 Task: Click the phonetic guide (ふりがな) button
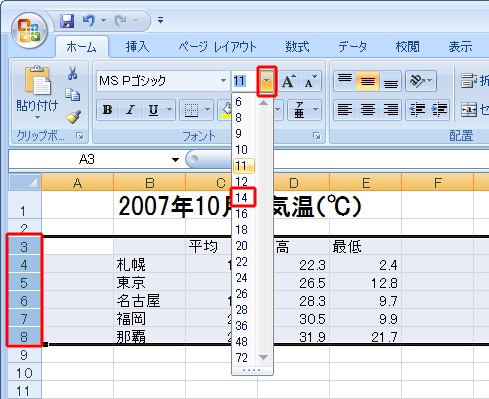299,110
